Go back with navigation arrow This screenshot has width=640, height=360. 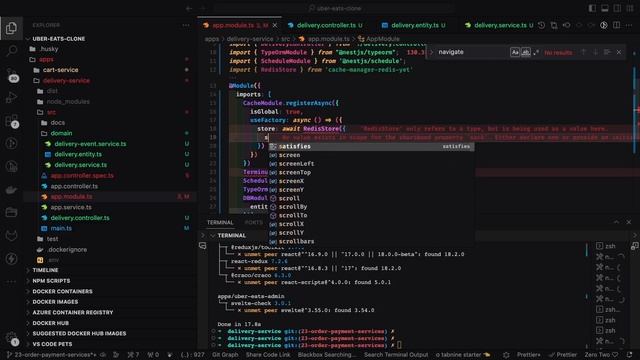(x=189, y=8)
